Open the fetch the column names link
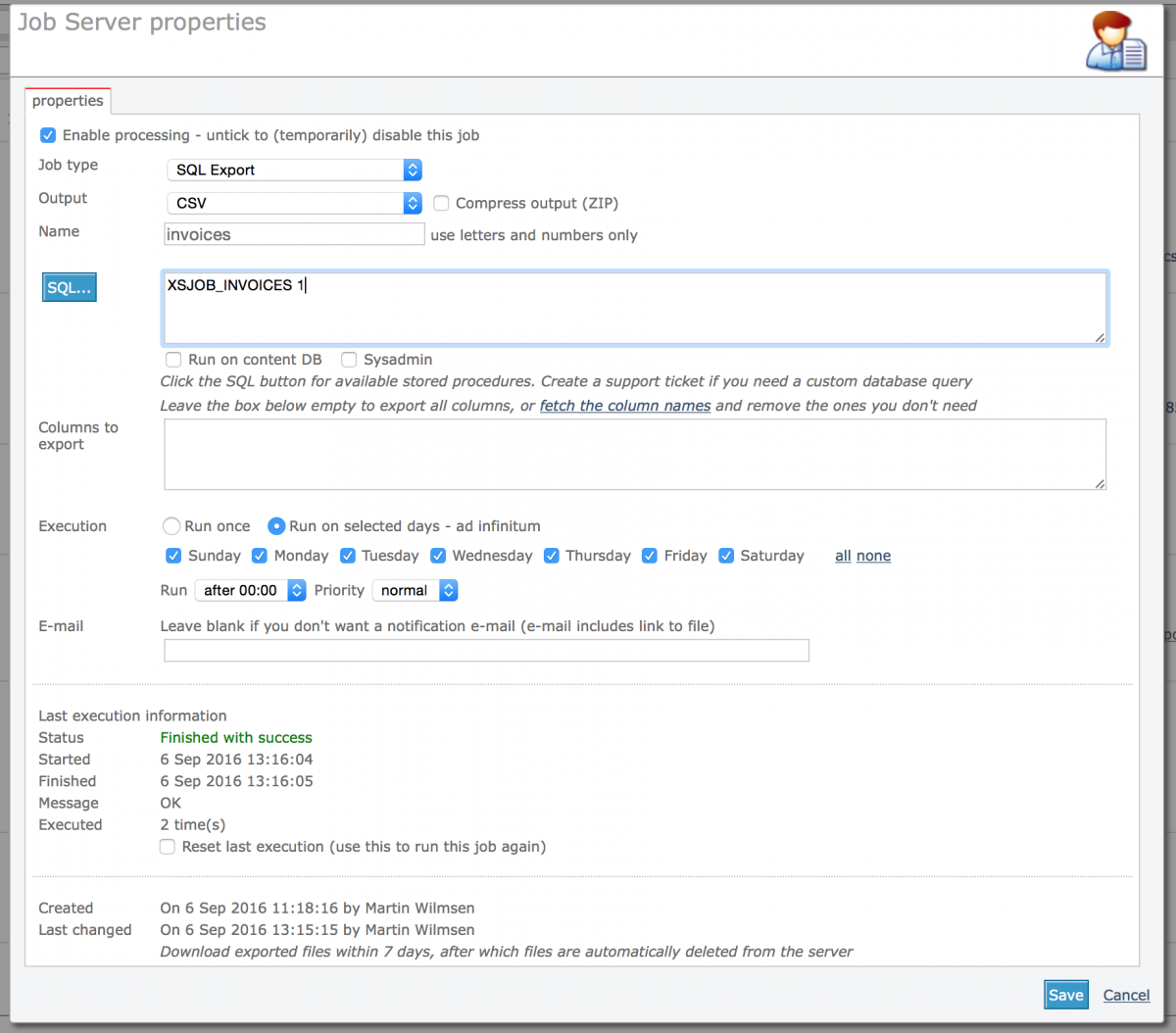The image size is (1176, 1033). [x=624, y=406]
